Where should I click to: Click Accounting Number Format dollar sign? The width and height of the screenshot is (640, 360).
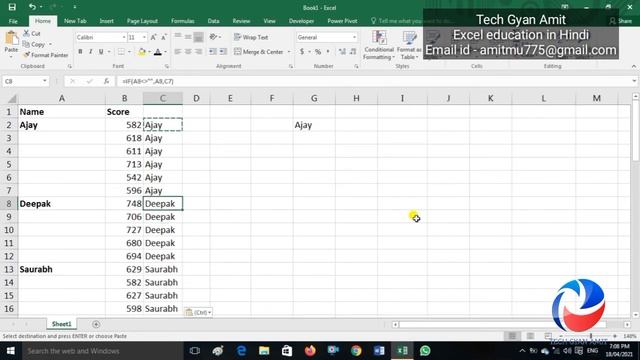click(x=302, y=52)
